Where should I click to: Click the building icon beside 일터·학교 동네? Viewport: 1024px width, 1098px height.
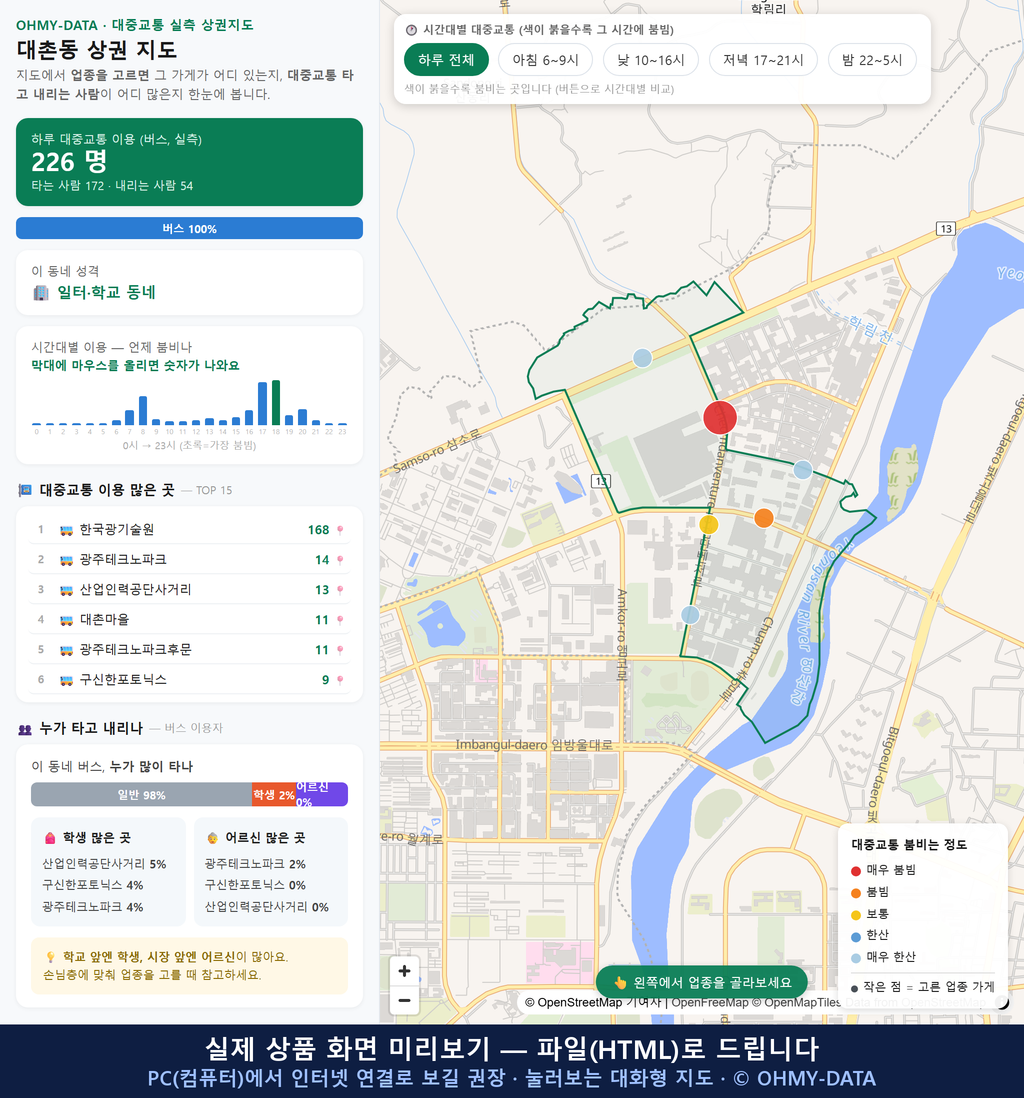coord(41,293)
